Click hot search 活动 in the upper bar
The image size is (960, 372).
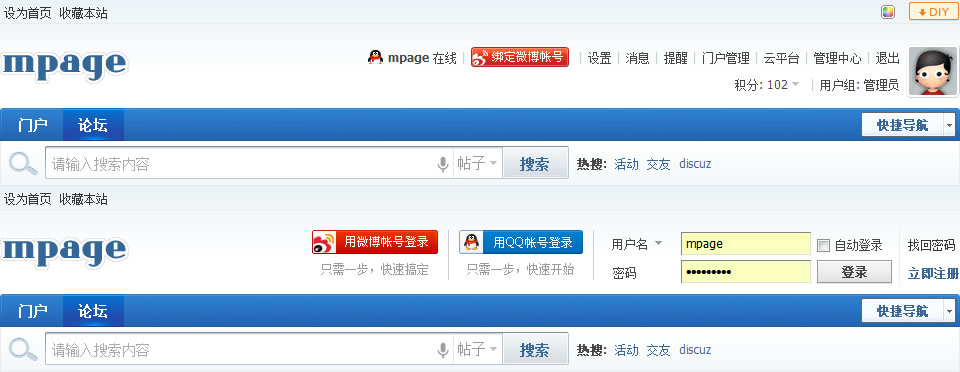[626, 164]
